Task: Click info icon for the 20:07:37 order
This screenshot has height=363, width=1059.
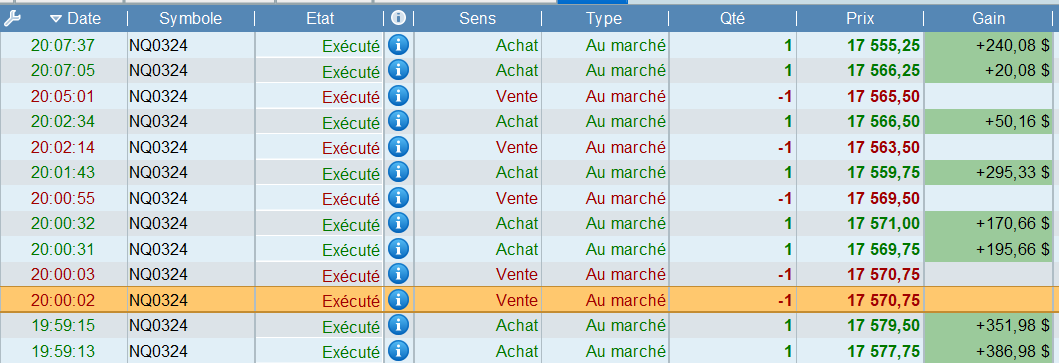Action: (399, 45)
